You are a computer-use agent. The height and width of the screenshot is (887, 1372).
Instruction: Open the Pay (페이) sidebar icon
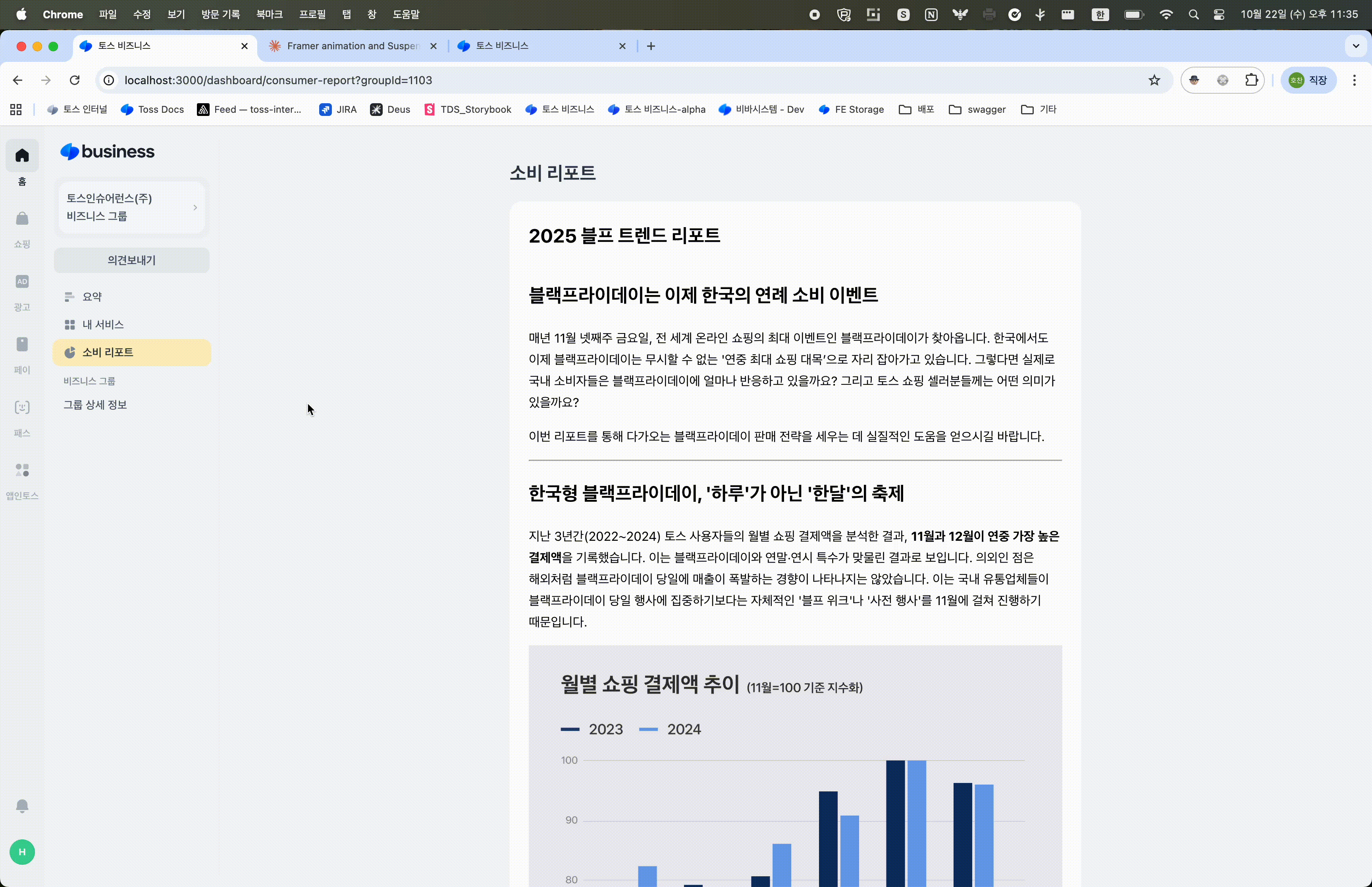pyautogui.click(x=22, y=344)
